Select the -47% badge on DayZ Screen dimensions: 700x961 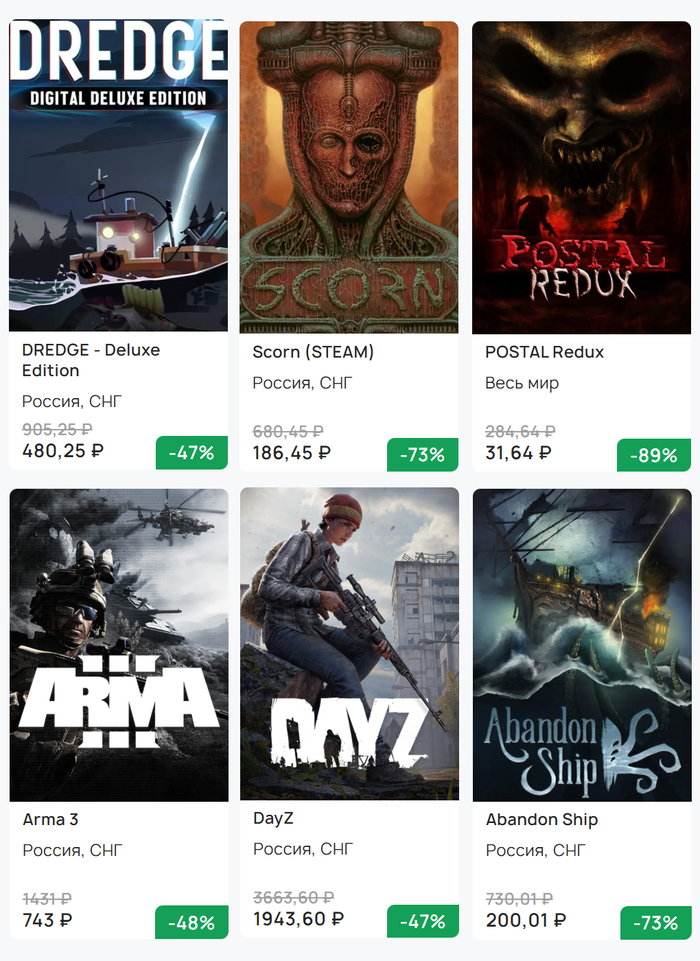[423, 921]
